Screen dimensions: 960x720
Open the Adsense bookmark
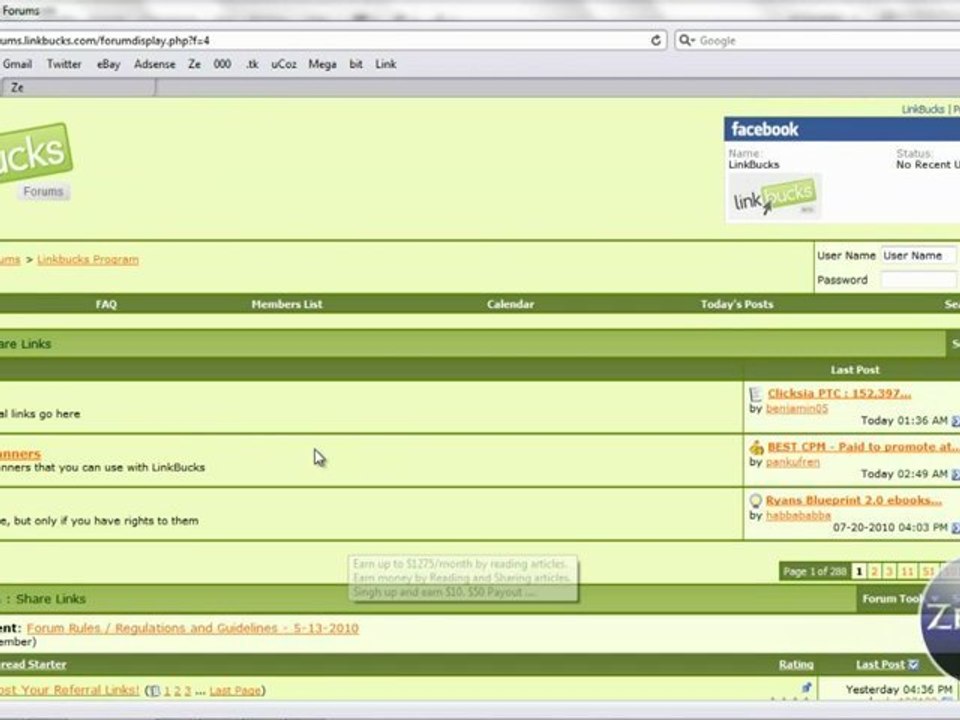tap(154, 64)
